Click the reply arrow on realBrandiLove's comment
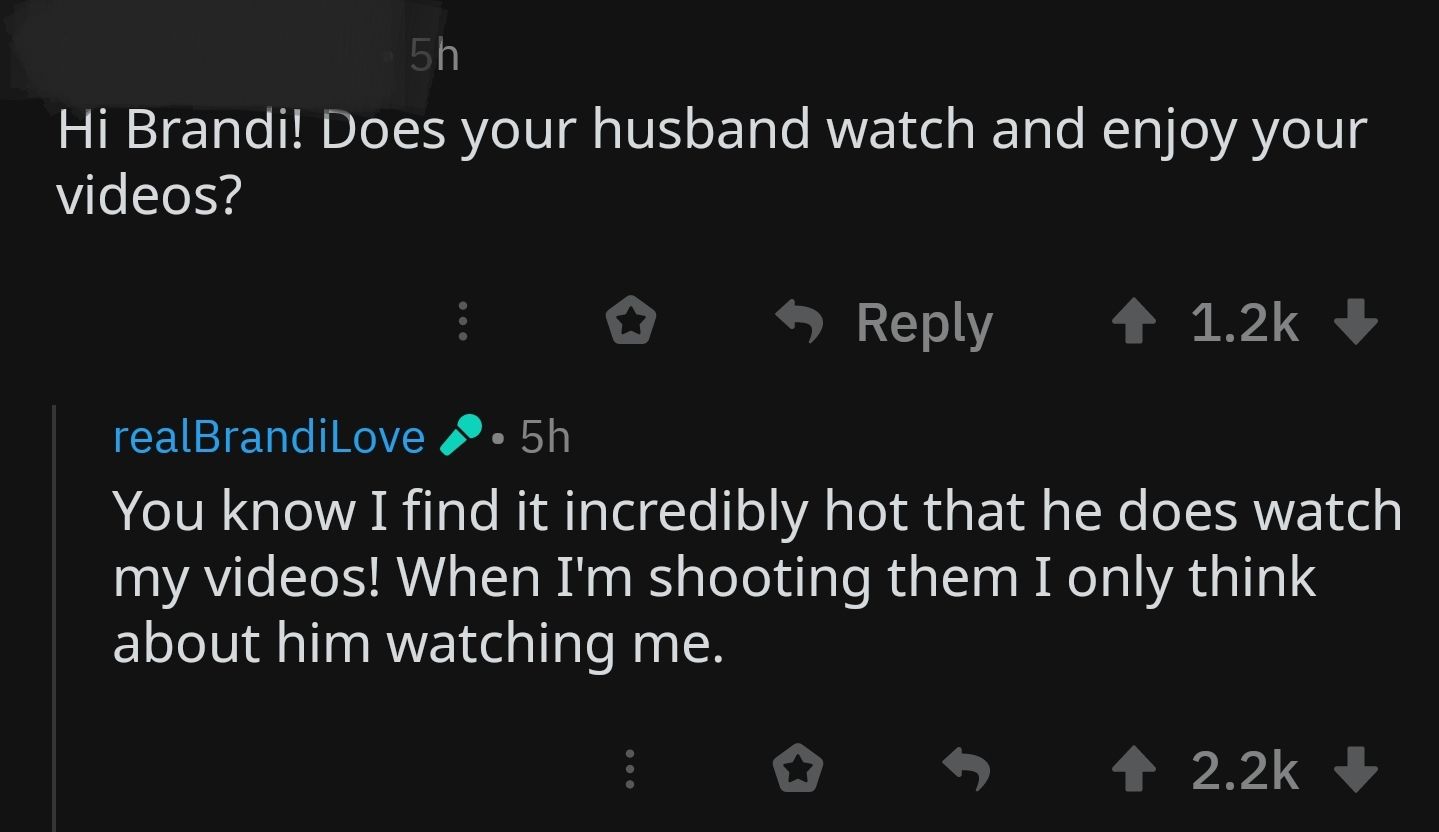Screen dimensions: 1439x832 [966, 770]
